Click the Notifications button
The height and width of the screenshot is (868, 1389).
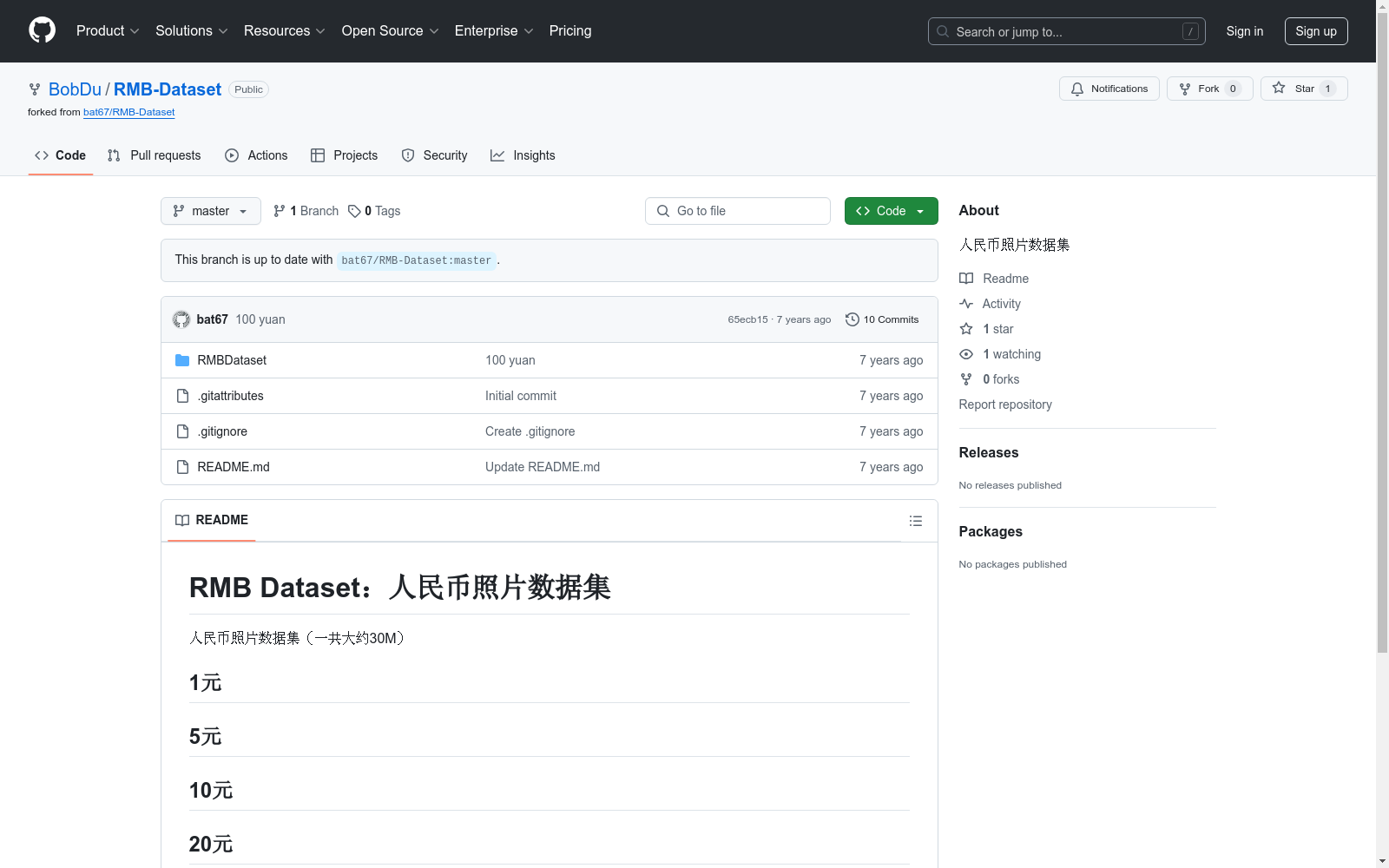(x=1109, y=89)
